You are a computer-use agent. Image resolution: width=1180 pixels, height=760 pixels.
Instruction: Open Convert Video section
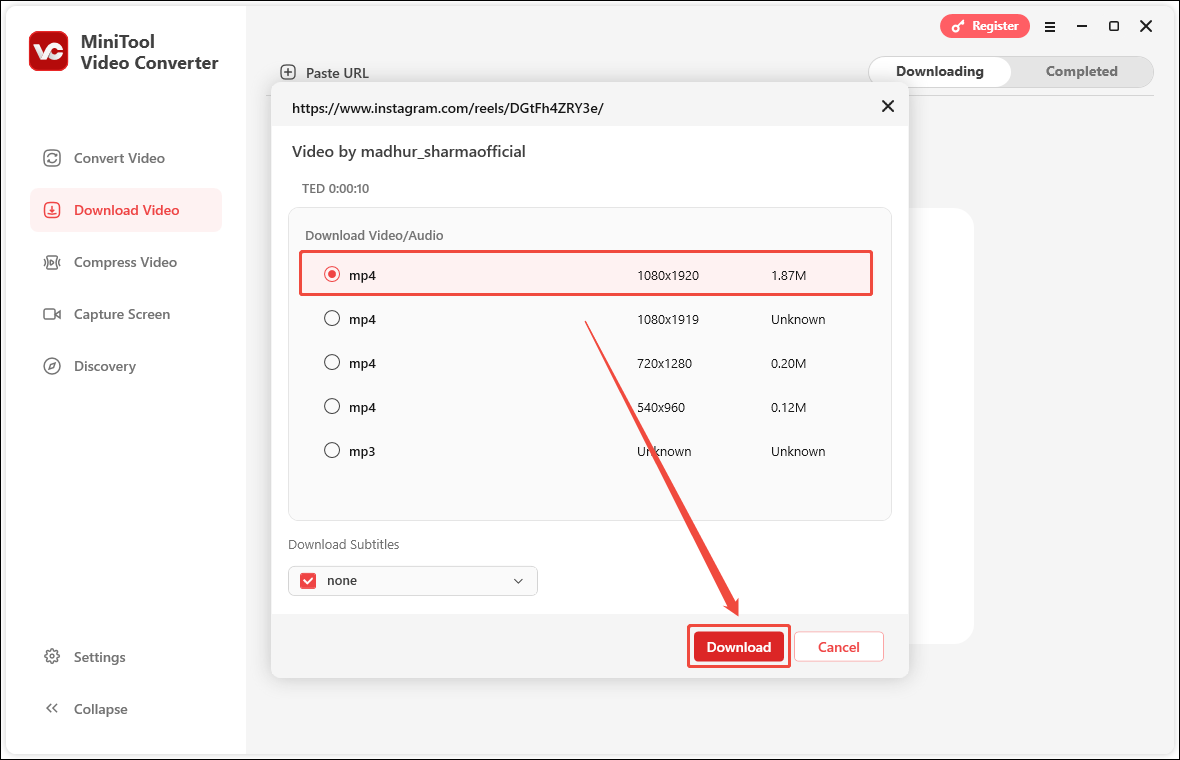tap(126, 158)
